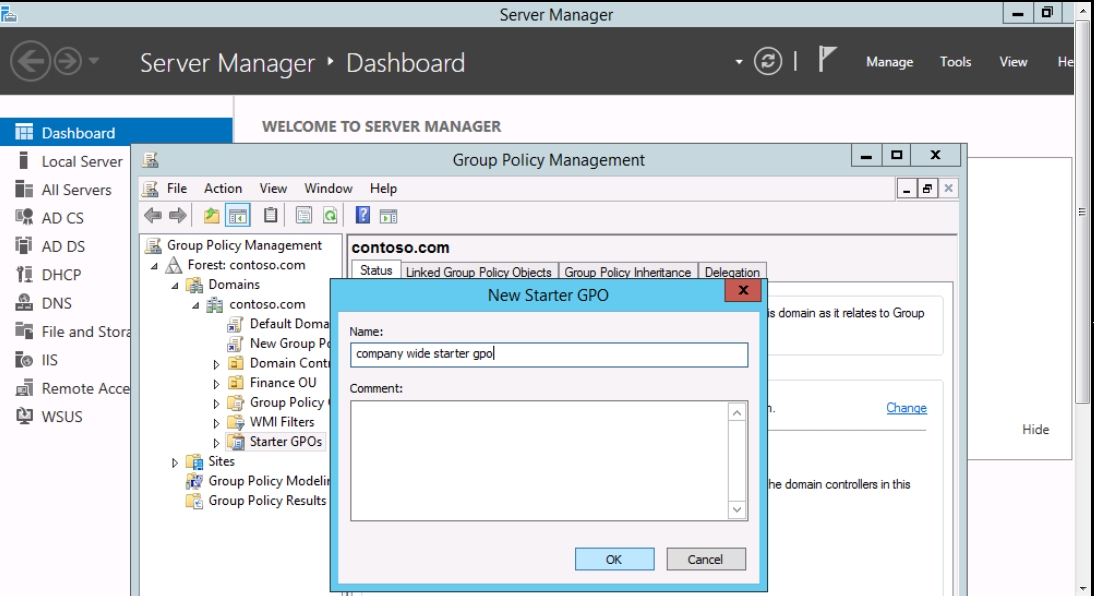The height and width of the screenshot is (596, 1094).
Task: Open the Help menu in Group Policy Management
Action: pyautogui.click(x=383, y=188)
